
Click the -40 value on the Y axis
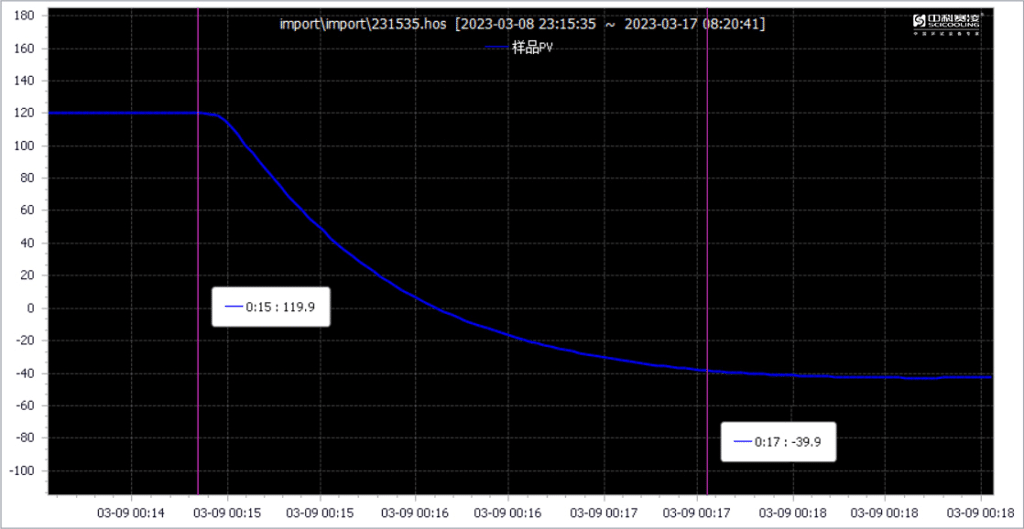point(25,374)
